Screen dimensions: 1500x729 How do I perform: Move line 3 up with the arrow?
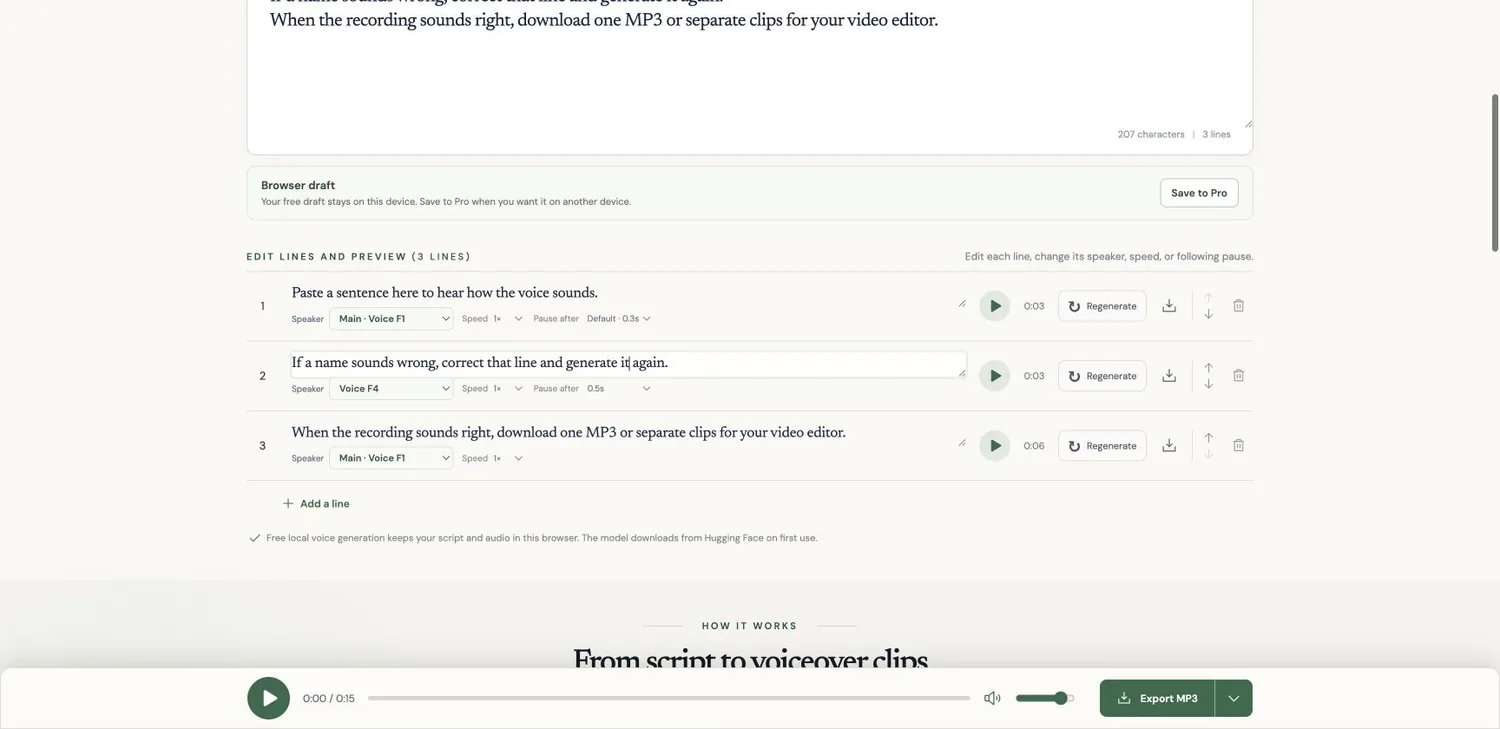(x=1209, y=438)
